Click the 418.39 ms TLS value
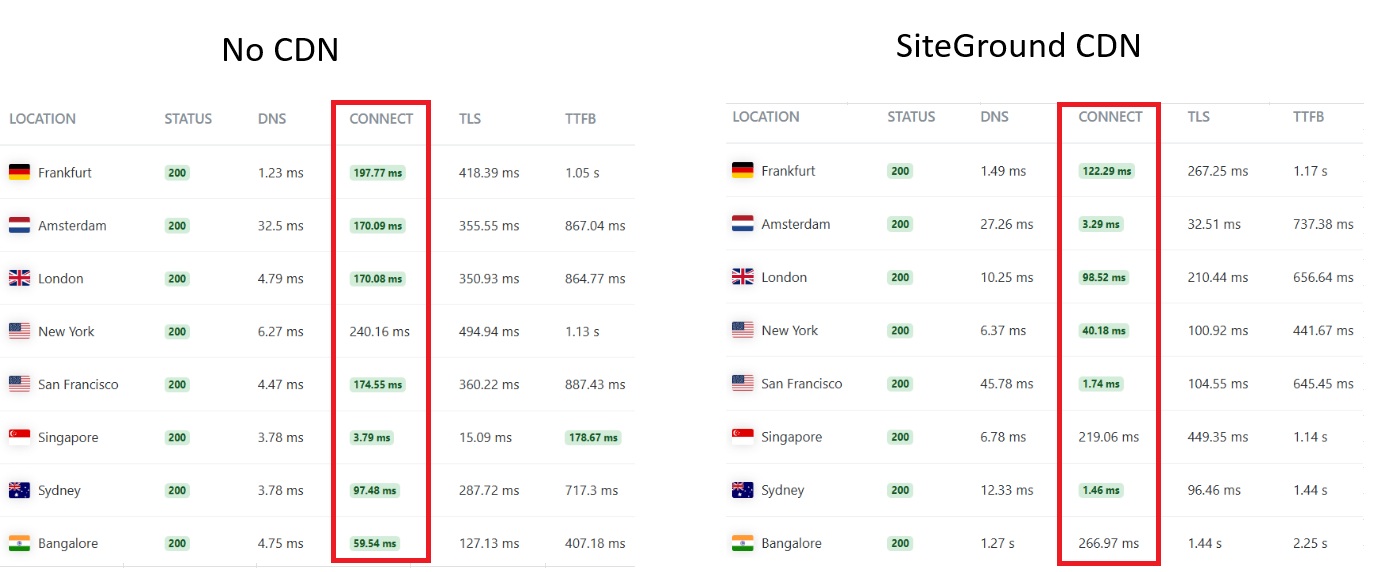Screen dimensions: 1376x572 (x=489, y=172)
